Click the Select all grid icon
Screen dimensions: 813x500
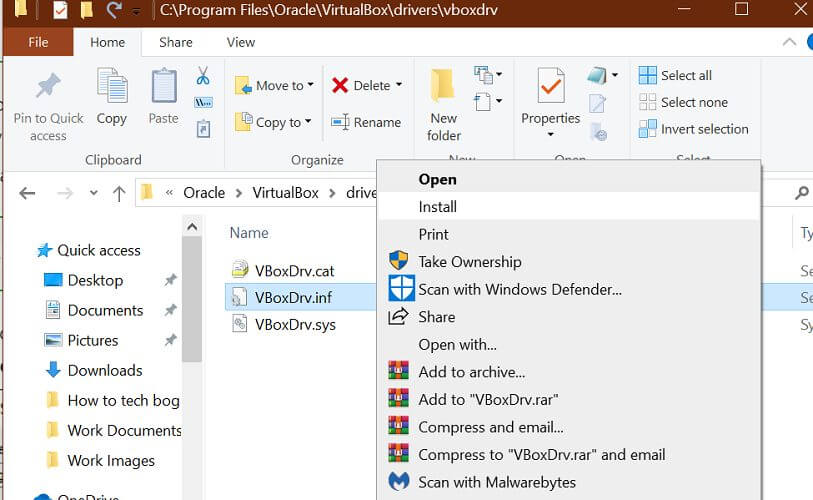648,75
